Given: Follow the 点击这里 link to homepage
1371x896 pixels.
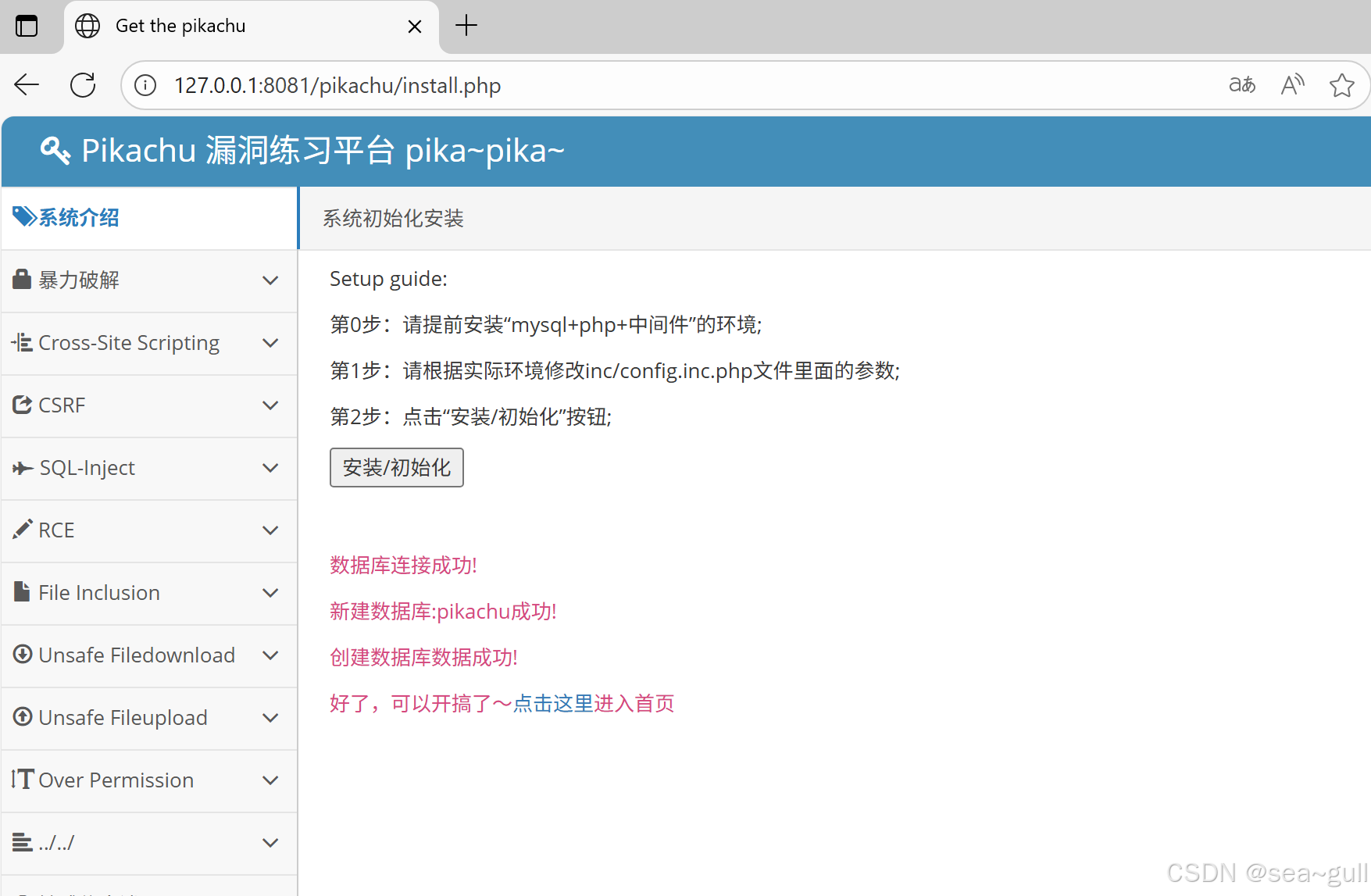Looking at the screenshot, I should pos(553,703).
